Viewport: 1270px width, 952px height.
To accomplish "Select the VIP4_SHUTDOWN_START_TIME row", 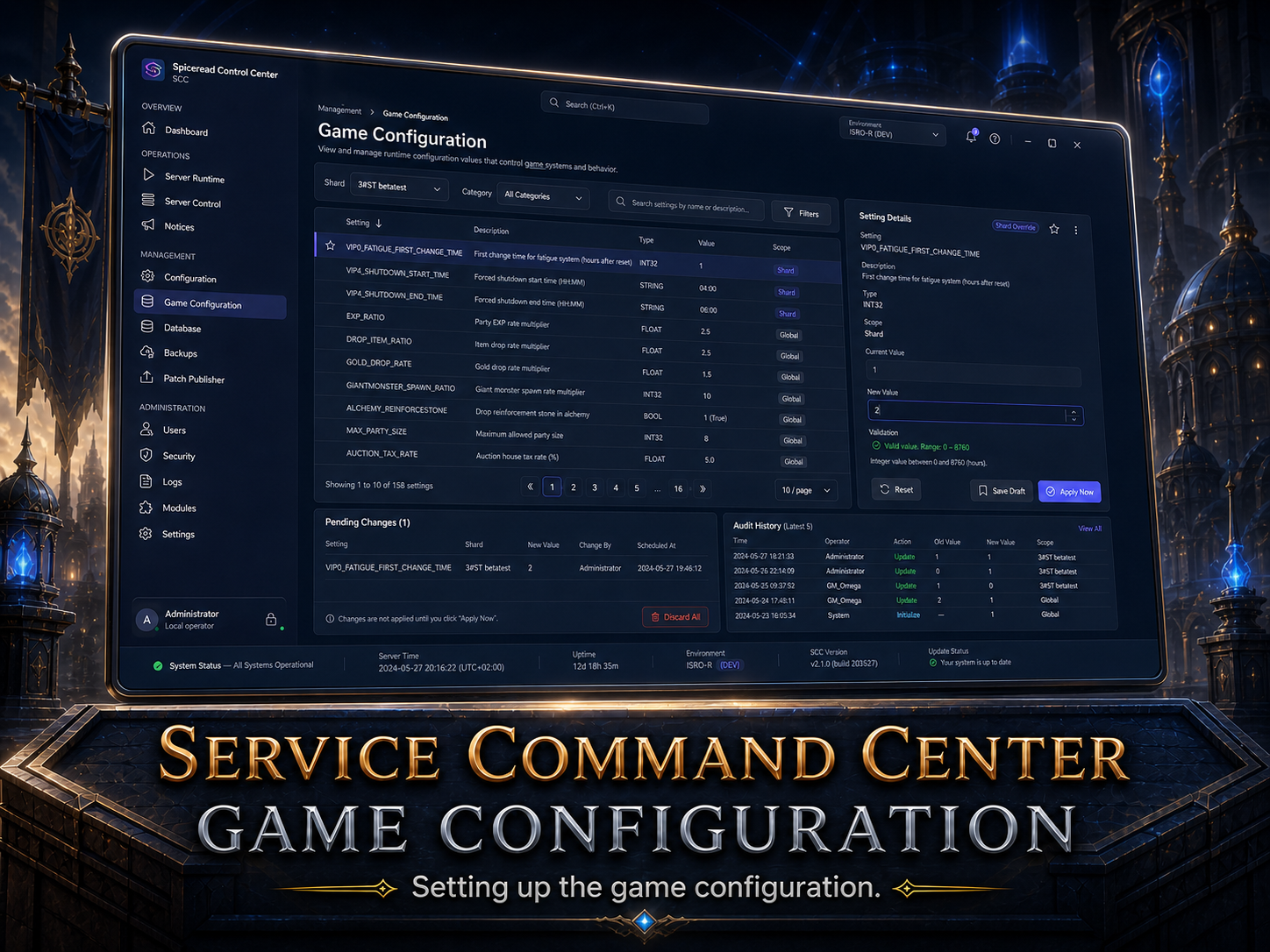I will coord(577,280).
